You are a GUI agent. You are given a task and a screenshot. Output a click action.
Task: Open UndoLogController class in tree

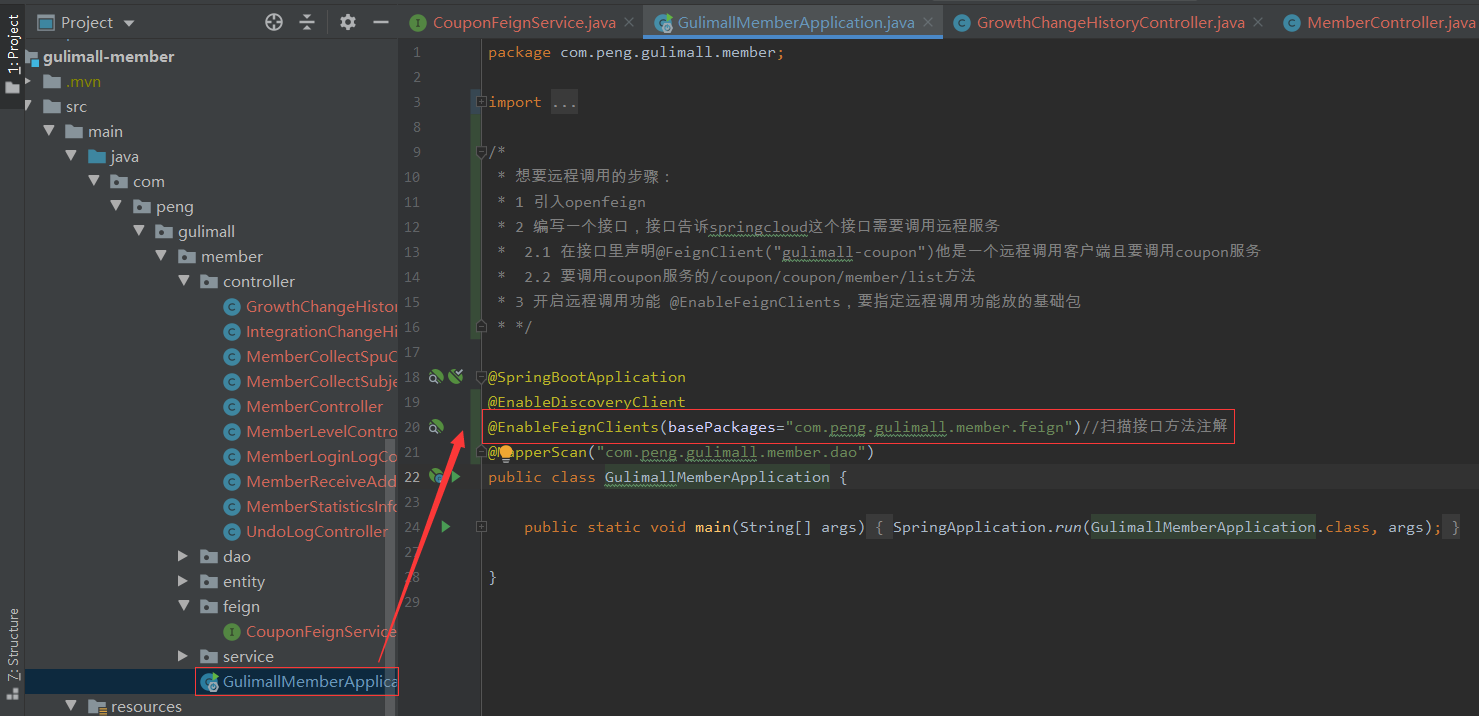click(x=317, y=532)
